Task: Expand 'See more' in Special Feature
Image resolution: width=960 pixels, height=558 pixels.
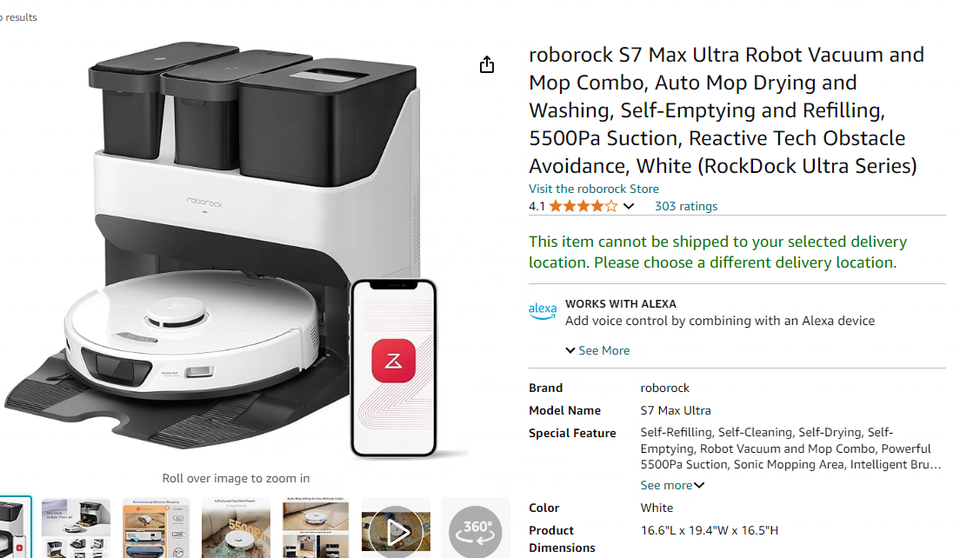Action: pos(672,485)
